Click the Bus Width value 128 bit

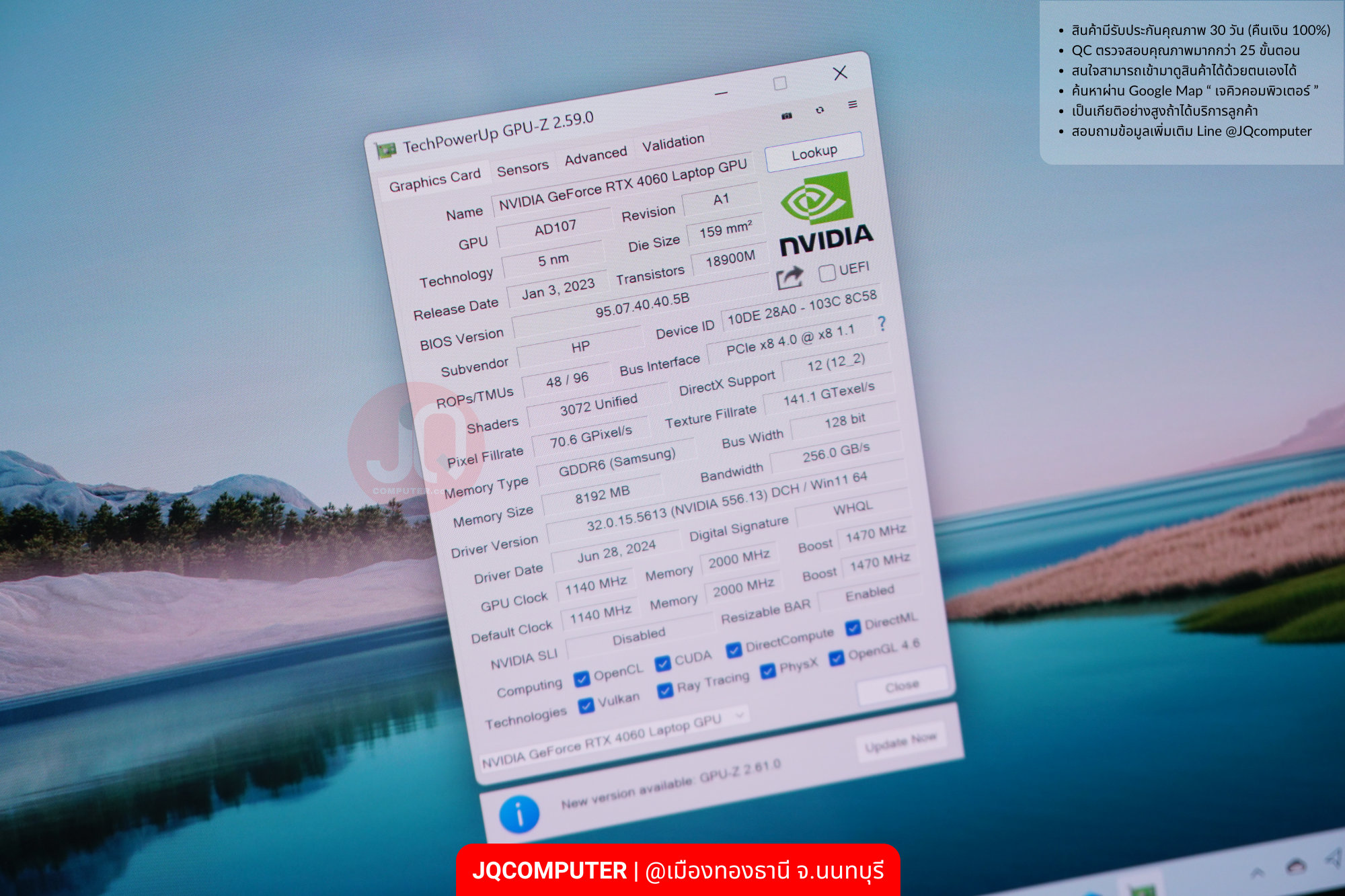click(x=845, y=421)
